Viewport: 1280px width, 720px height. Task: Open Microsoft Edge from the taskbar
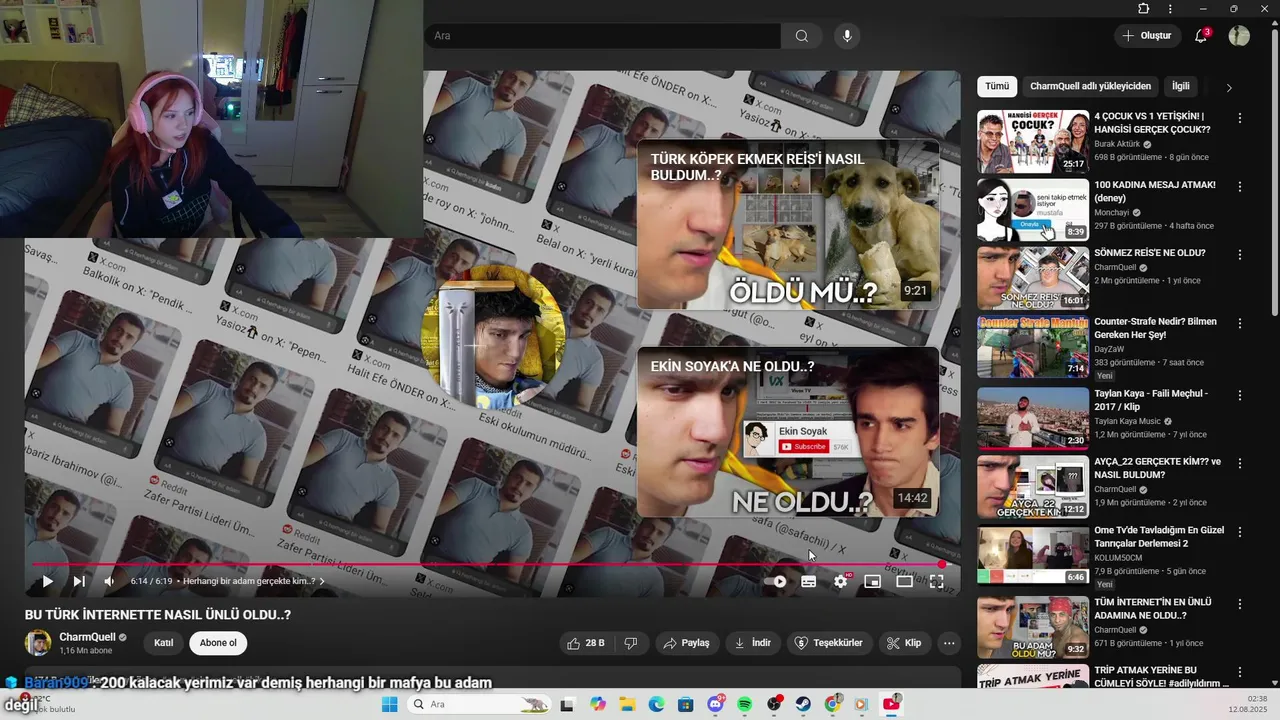click(656, 704)
